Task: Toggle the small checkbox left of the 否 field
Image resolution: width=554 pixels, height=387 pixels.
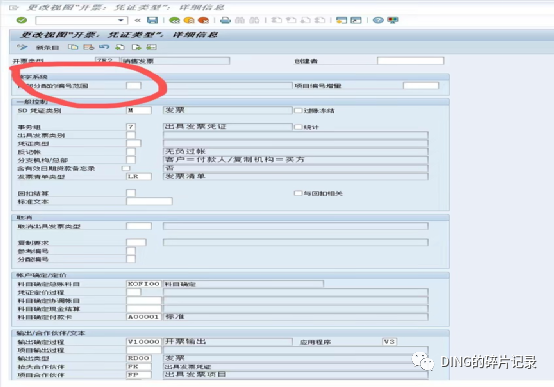Action: pos(126,168)
